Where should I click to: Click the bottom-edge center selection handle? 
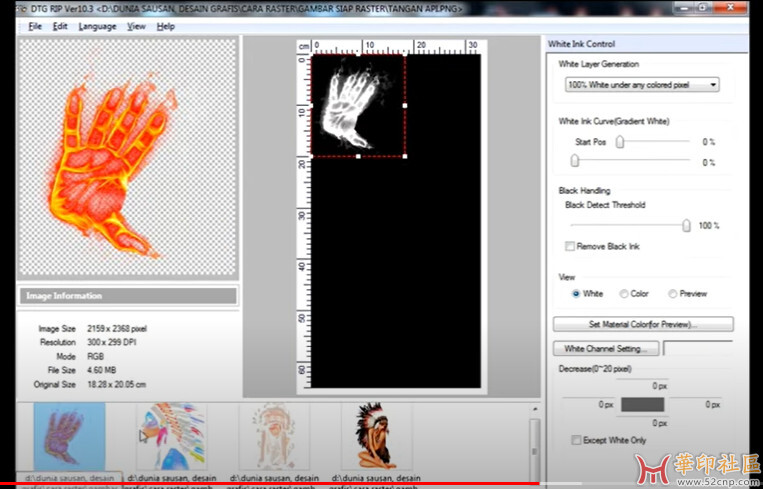[359, 156]
